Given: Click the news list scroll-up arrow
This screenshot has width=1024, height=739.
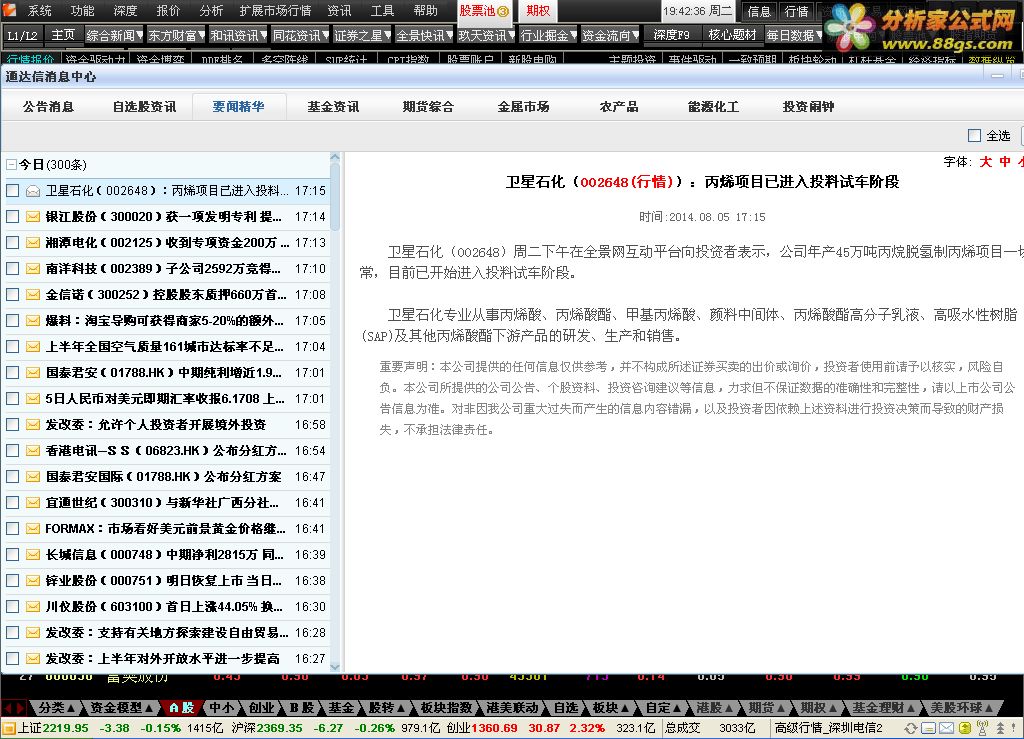Looking at the screenshot, I should pos(335,157).
